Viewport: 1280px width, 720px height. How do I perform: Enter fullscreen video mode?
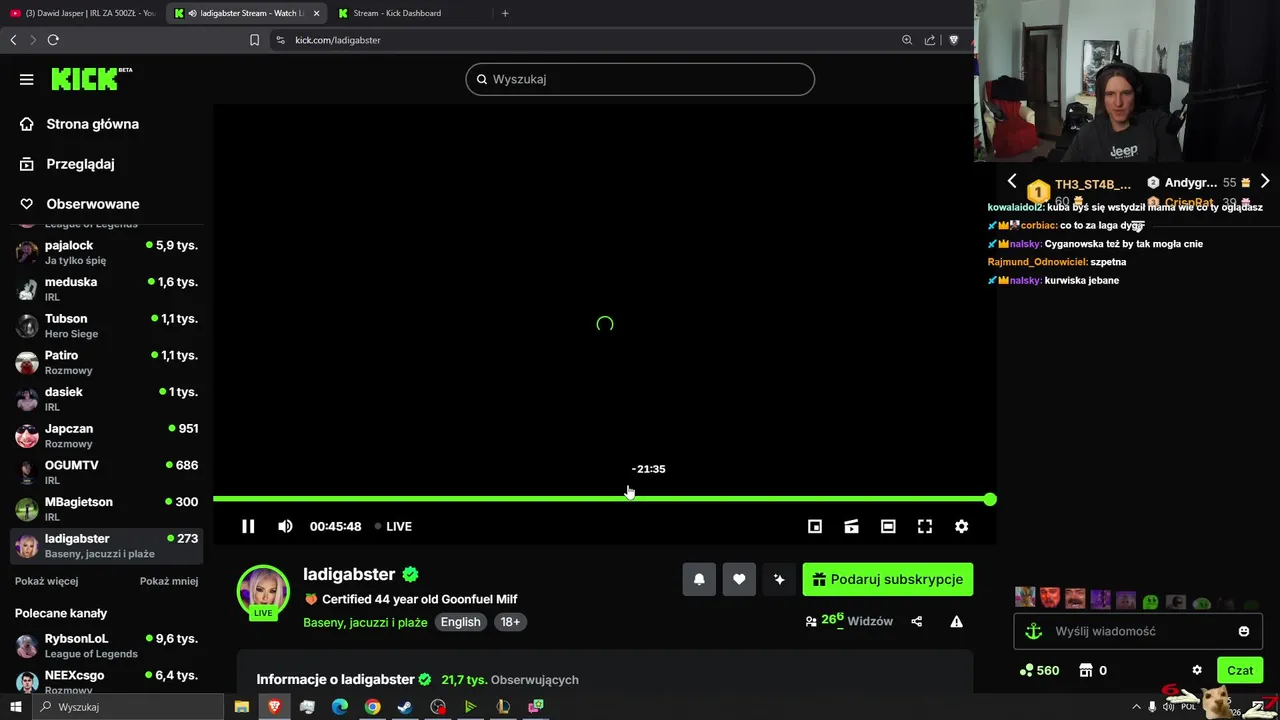[x=925, y=526]
